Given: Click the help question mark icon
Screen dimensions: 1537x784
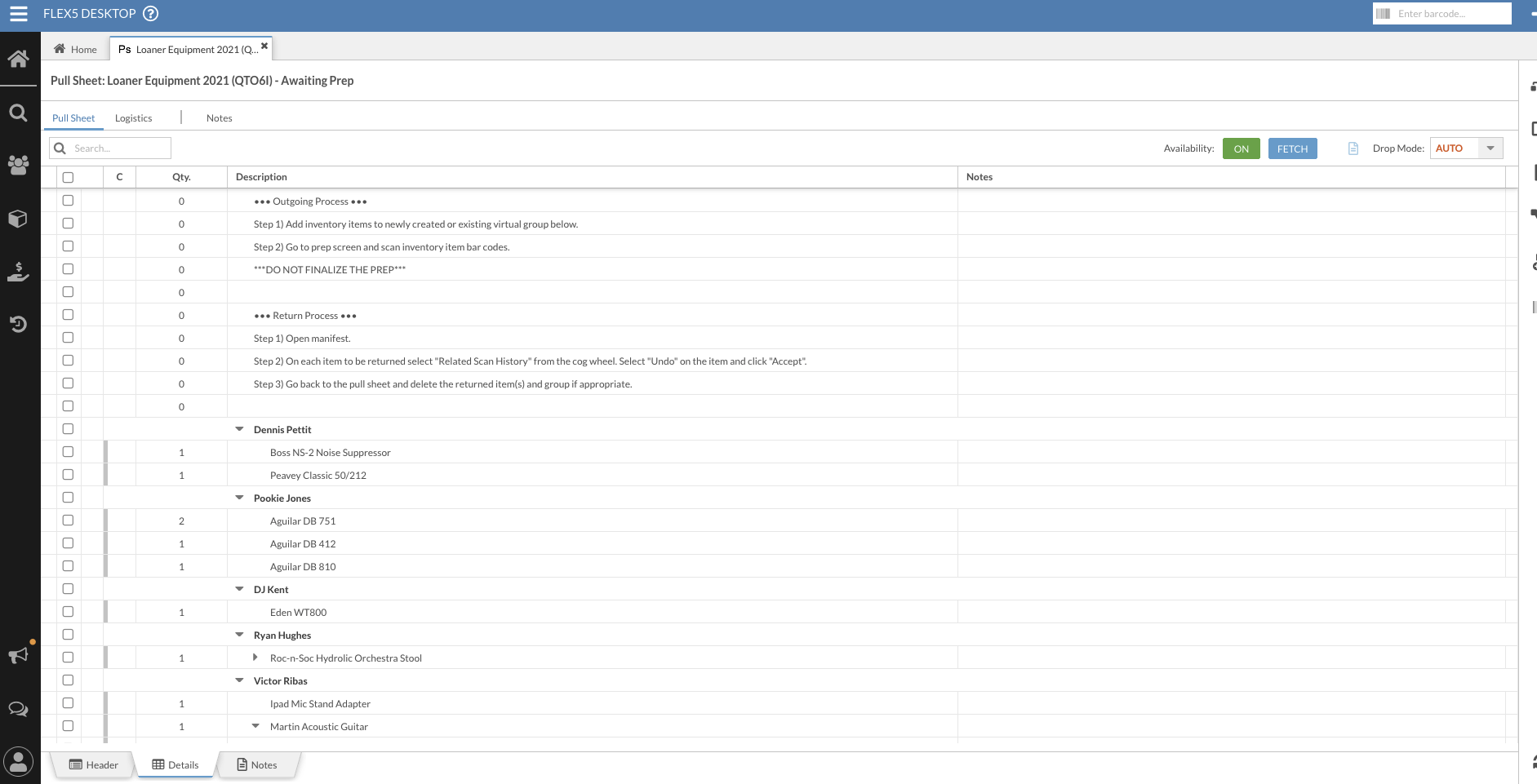Looking at the screenshot, I should tap(151, 14).
